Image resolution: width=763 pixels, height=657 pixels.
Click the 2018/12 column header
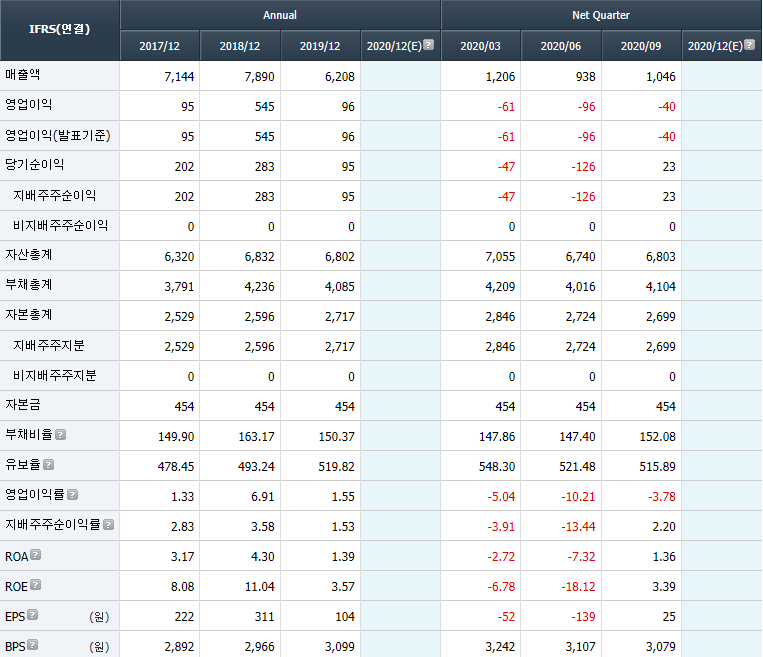[x=240, y=46]
